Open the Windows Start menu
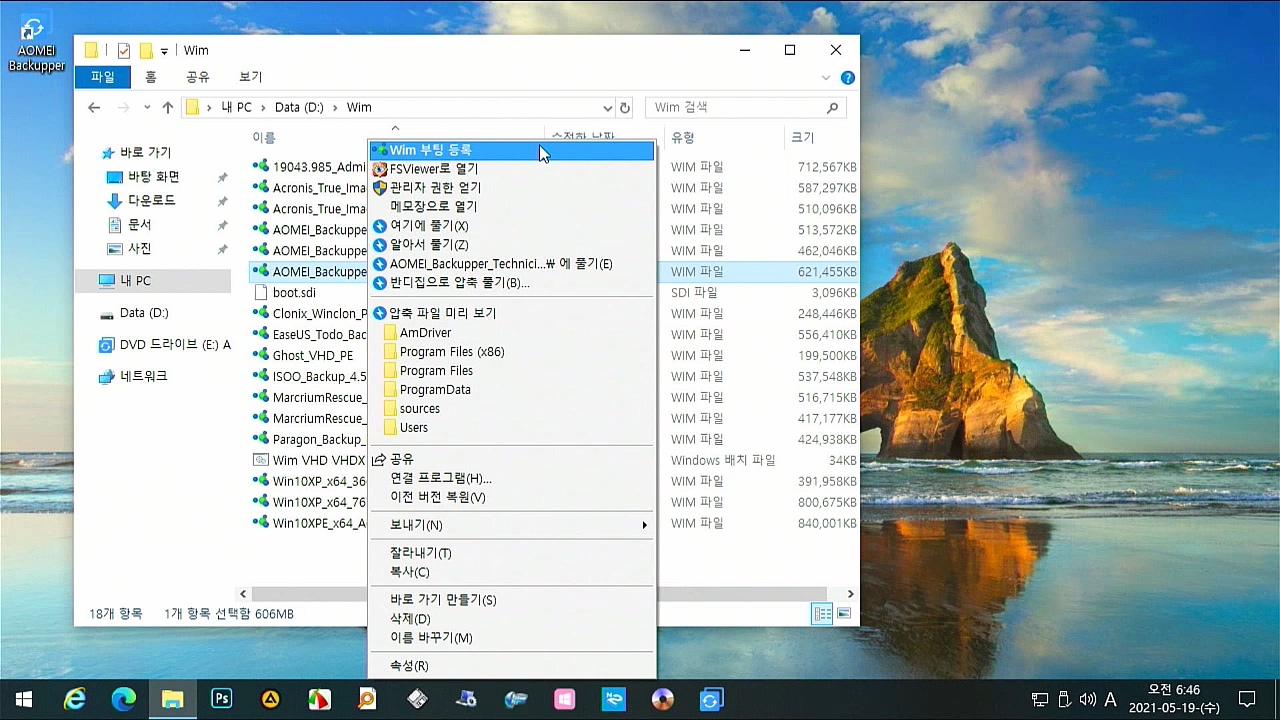This screenshot has width=1280, height=720. click(24, 700)
